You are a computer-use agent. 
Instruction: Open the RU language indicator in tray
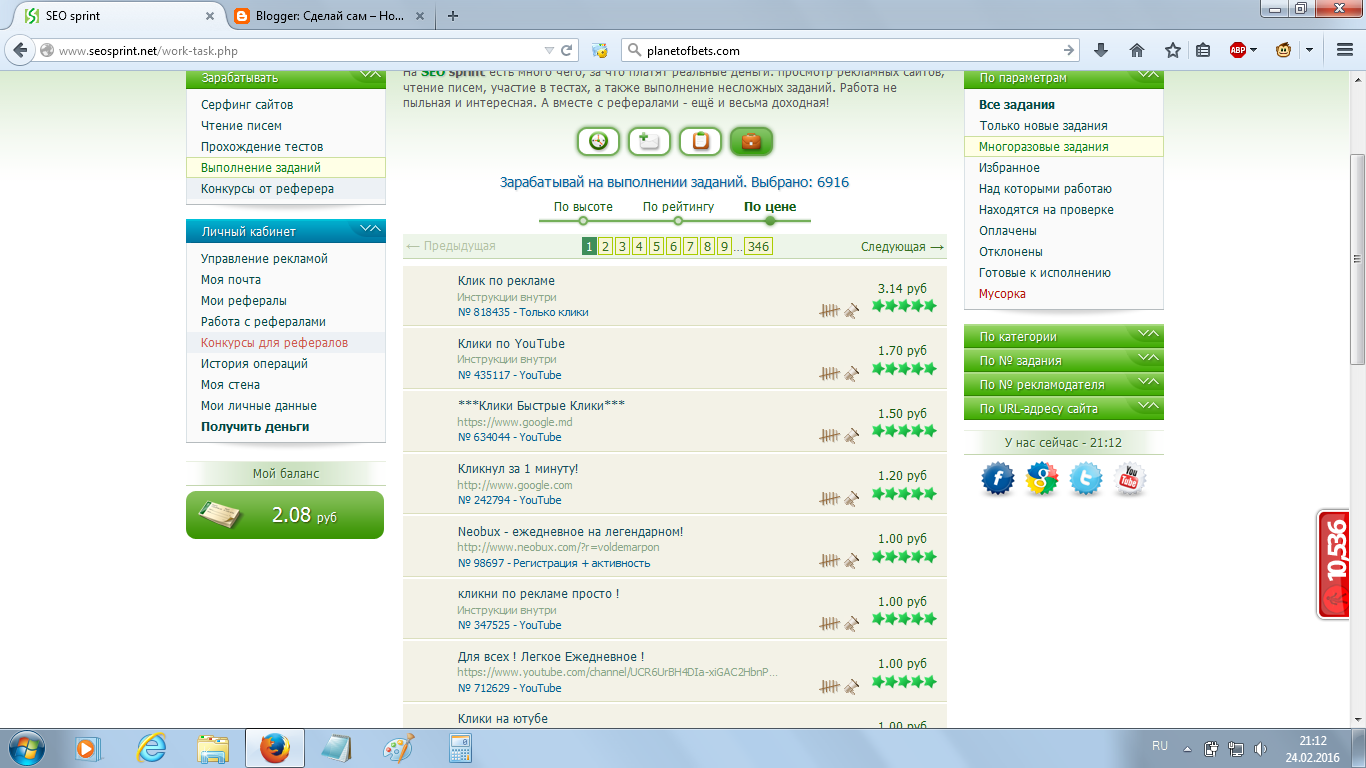point(1160,746)
